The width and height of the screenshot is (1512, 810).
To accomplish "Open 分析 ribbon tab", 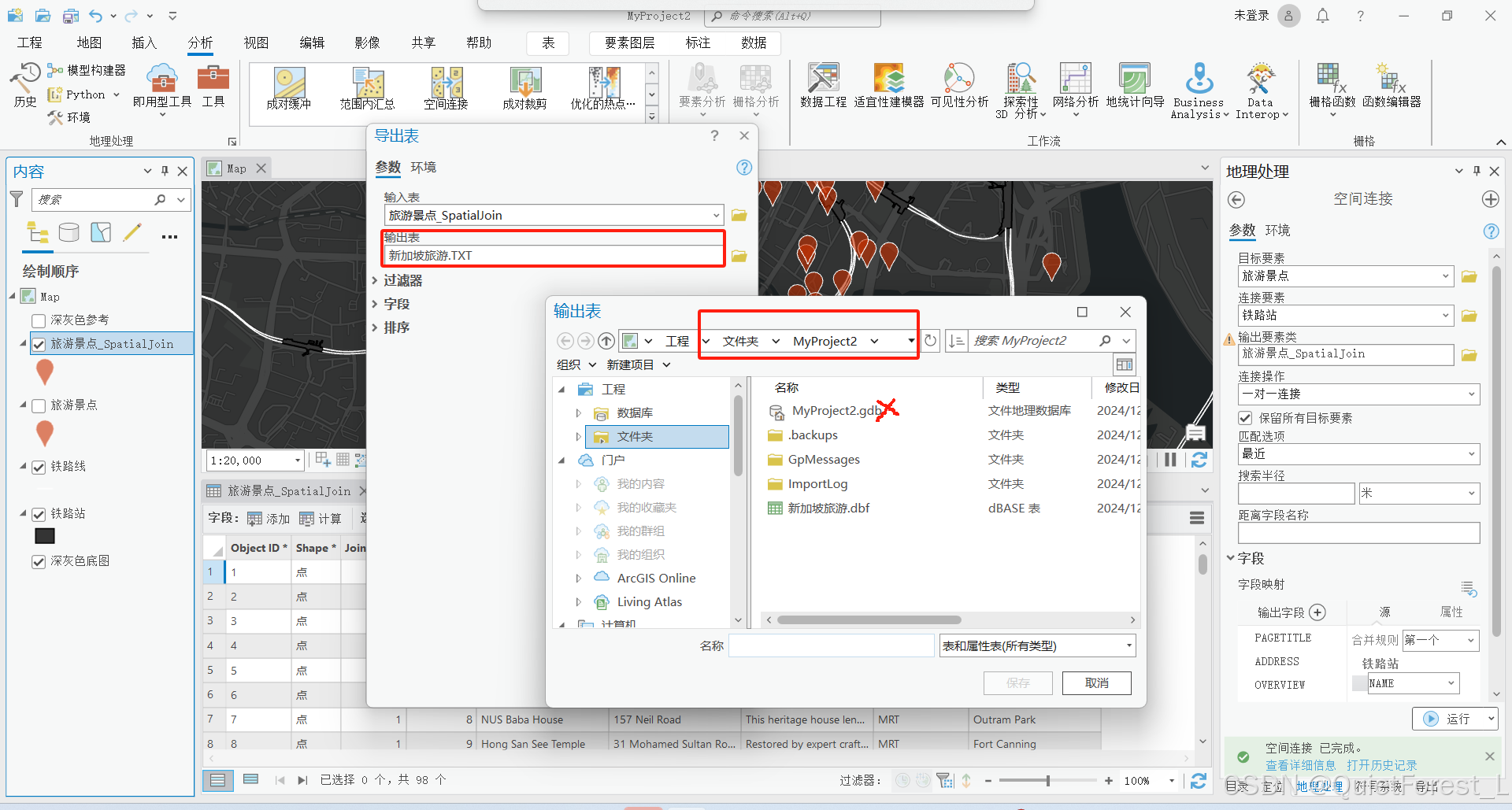I will [200, 43].
